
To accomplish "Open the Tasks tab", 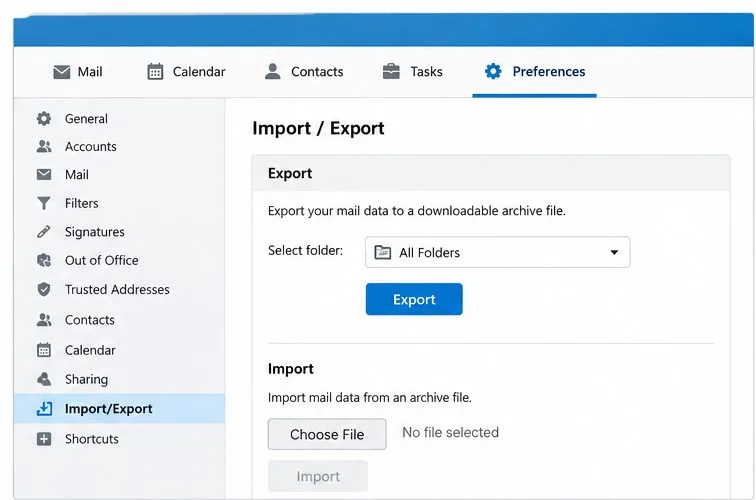I will tap(413, 71).
